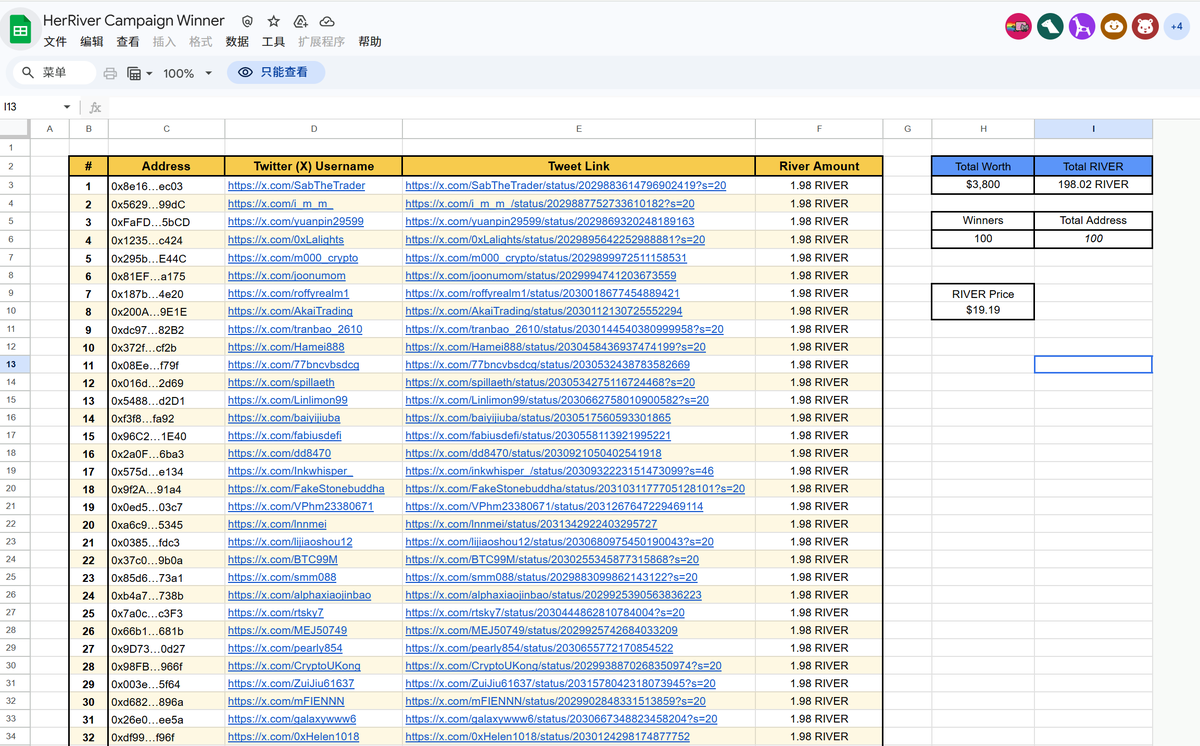The height and width of the screenshot is (746, 1200).
Task: Click the 只能查看 view-only button
Action: pos(276,72)
